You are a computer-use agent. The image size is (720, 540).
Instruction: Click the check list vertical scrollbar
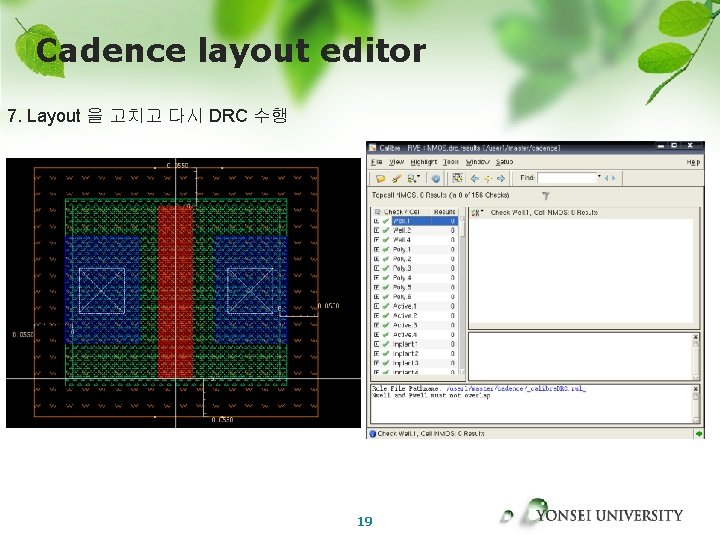coord(462,294)
